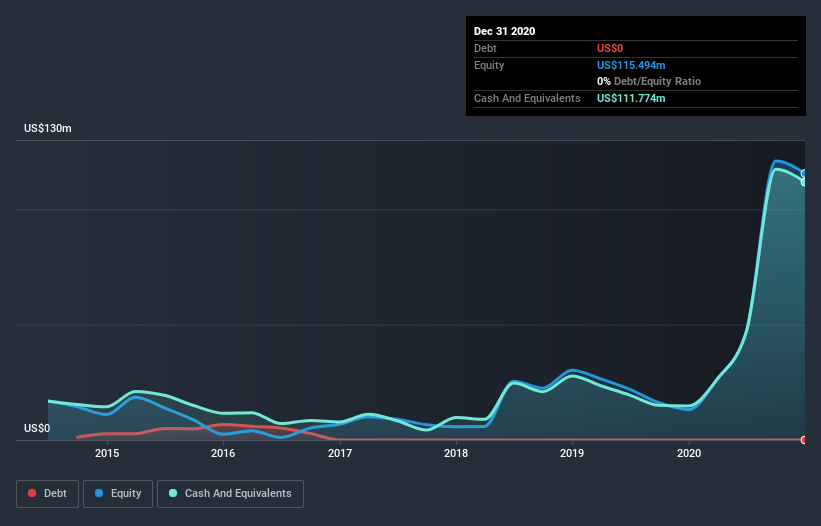Click the Dec 31 2020 tooltip date

pyautogui.click(x=504, y=31)
